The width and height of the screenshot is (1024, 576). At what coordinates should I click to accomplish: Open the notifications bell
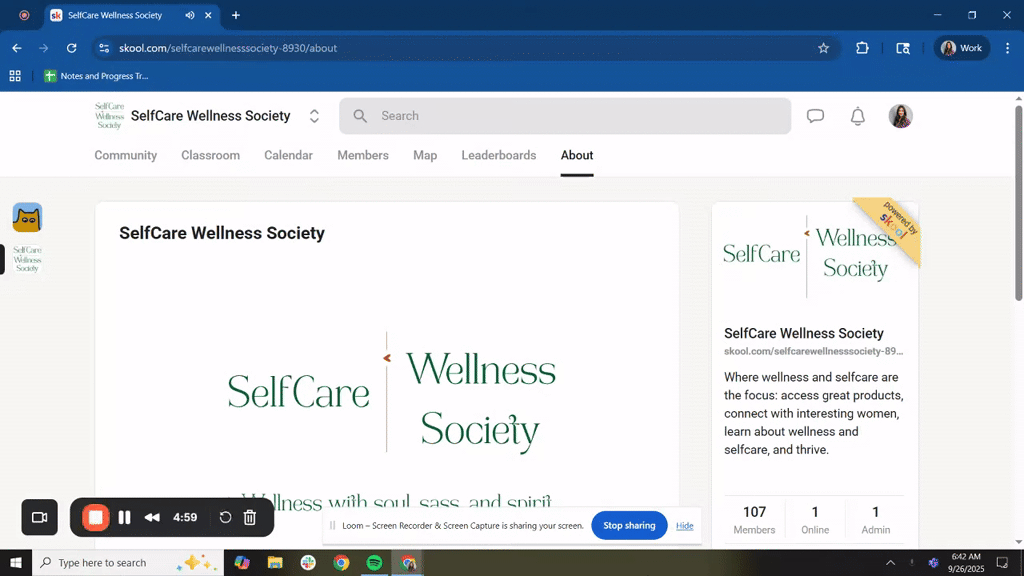(x=857, y=116)
